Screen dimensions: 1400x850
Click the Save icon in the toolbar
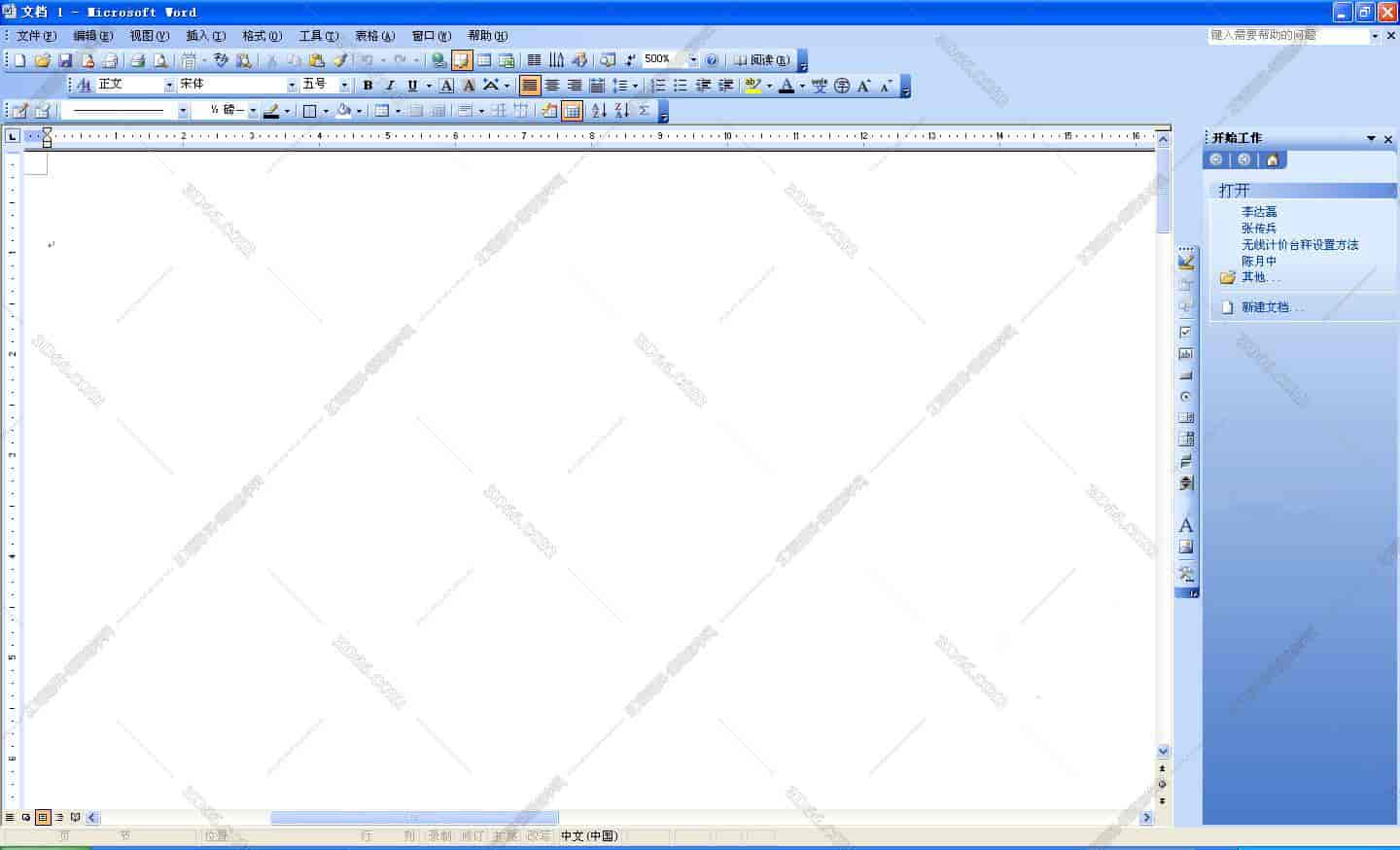tap(65, 60)
